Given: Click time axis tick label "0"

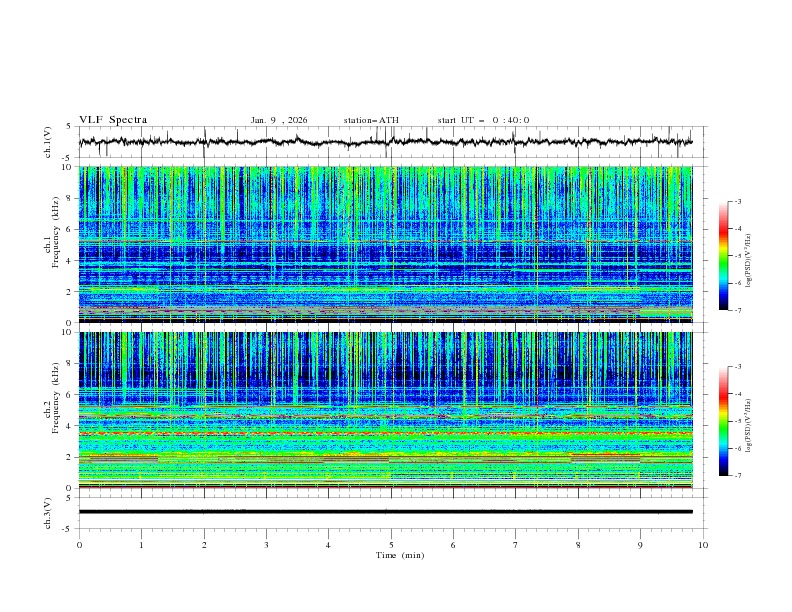Looking at the screenshot, I should [79, 545].
